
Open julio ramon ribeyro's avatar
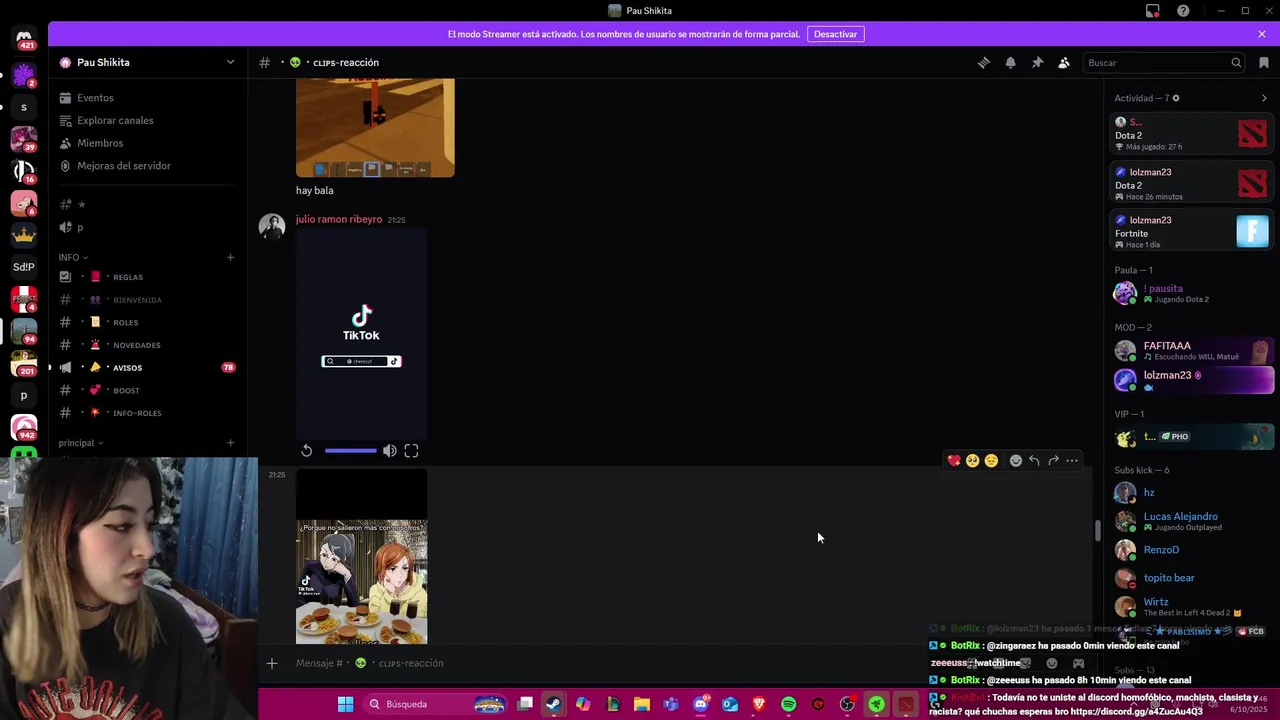coord(272,226)
